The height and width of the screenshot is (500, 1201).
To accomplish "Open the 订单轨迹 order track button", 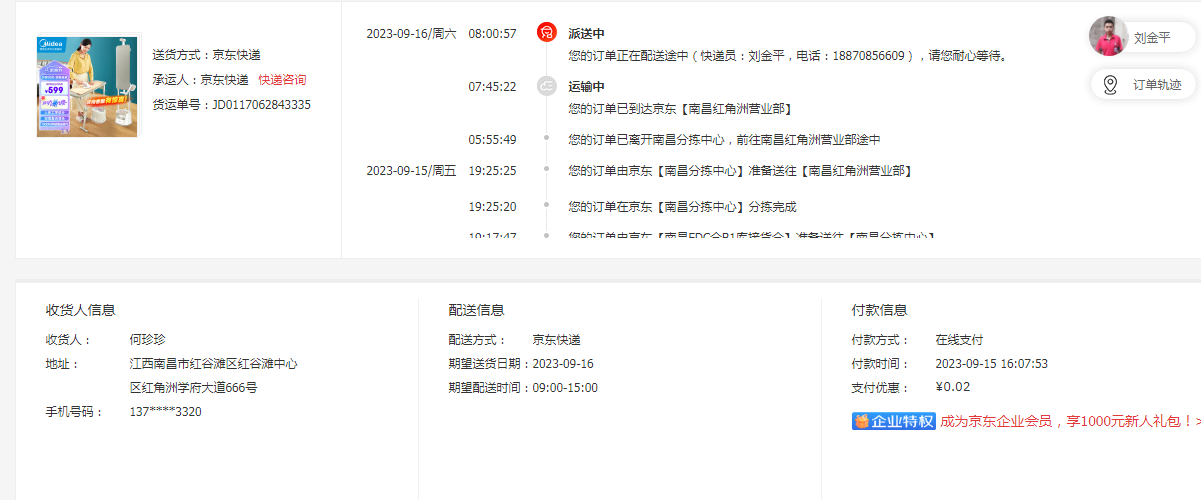I will [x=1156, y=85].
